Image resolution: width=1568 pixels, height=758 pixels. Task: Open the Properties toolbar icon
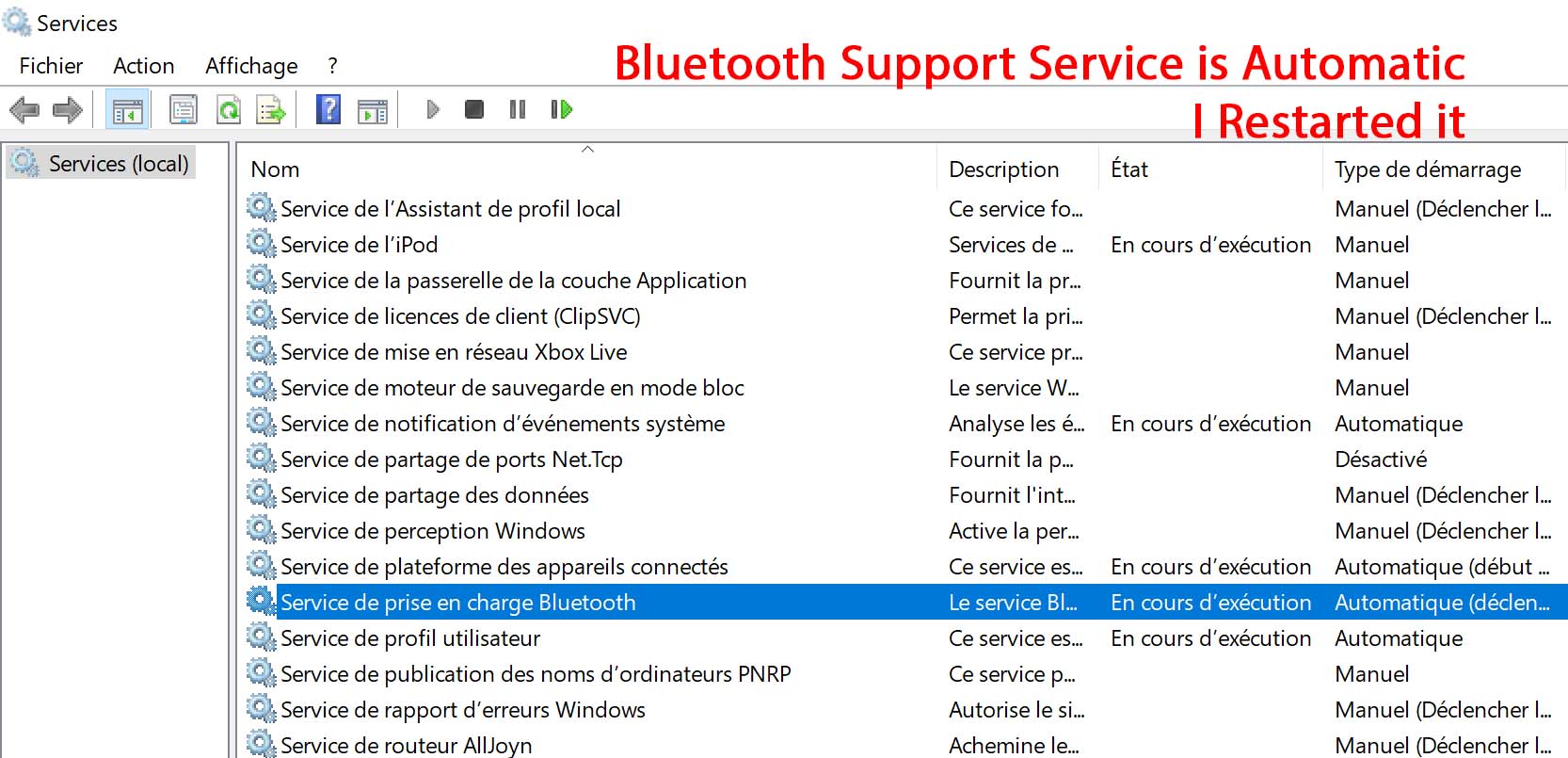pyautogui.click(x=184, y=110)
